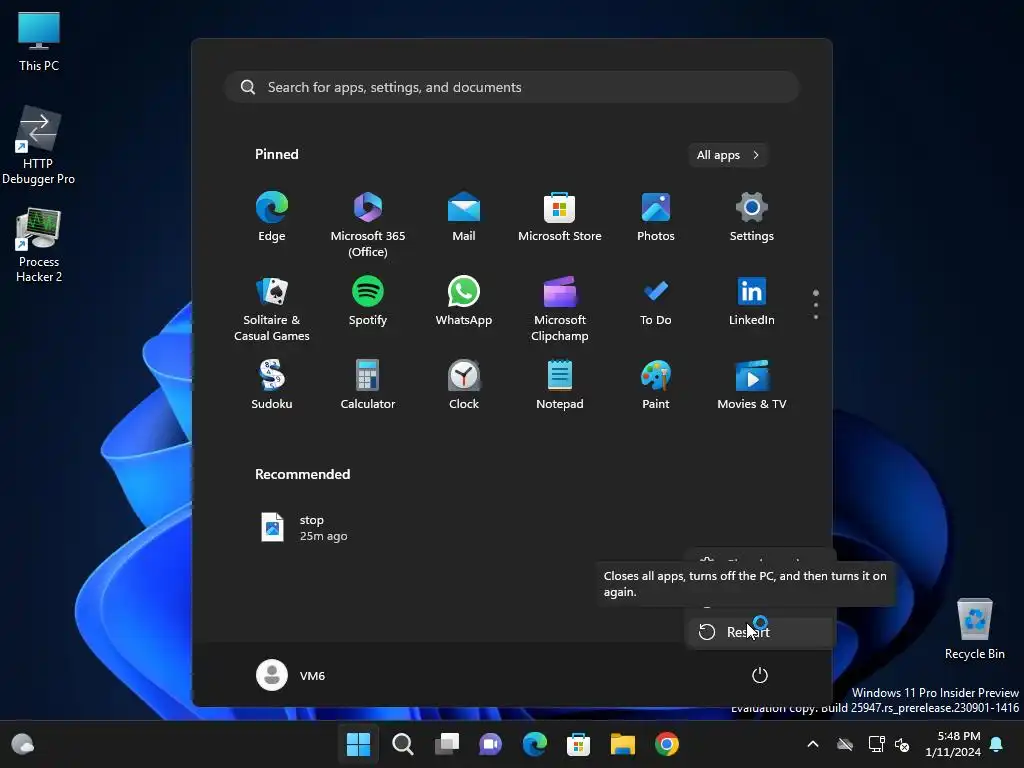The width and height of the screenshot is (1024, 768).
Task: Launch Movies & TV
Action: point(752,385)
